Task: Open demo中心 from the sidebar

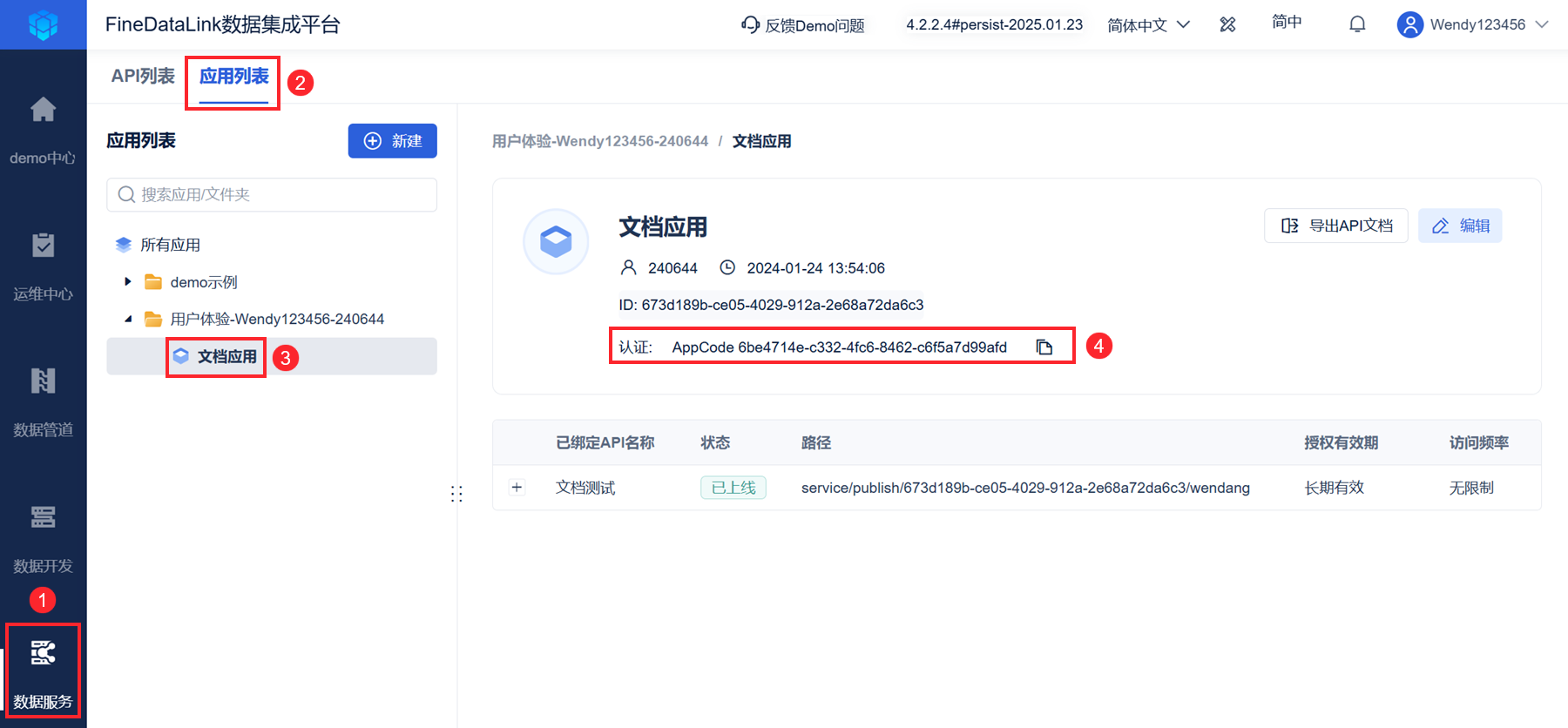Action: coord(43,131)
